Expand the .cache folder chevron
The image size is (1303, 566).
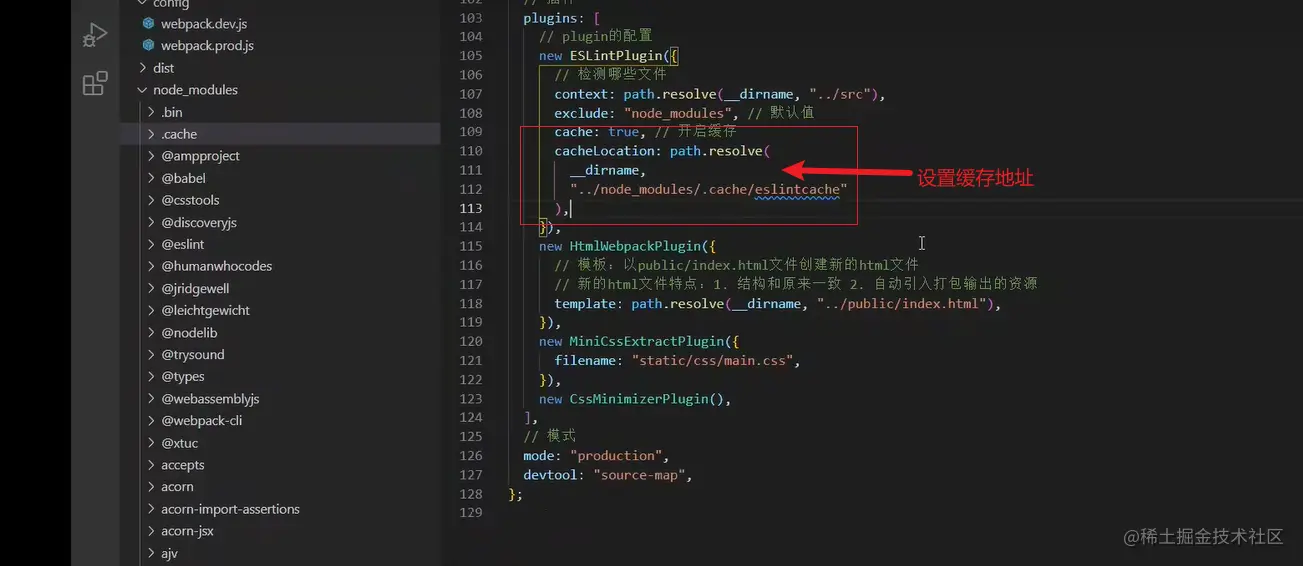coord(151,134)
